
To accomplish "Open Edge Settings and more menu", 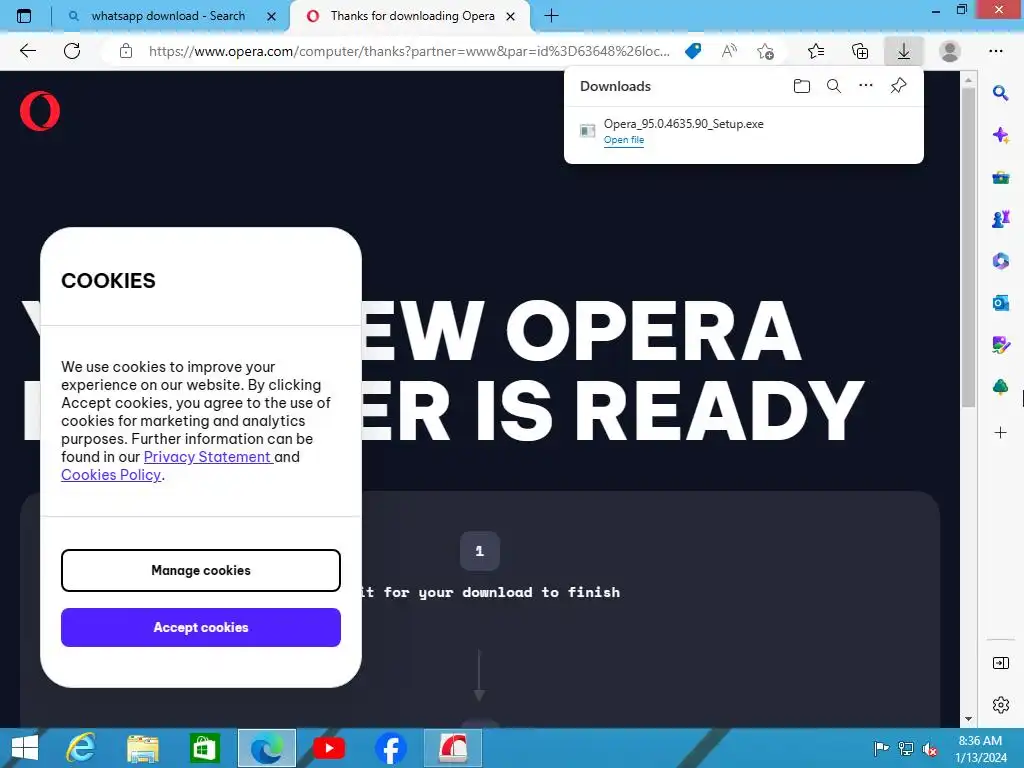I will [x=995, y=51].
